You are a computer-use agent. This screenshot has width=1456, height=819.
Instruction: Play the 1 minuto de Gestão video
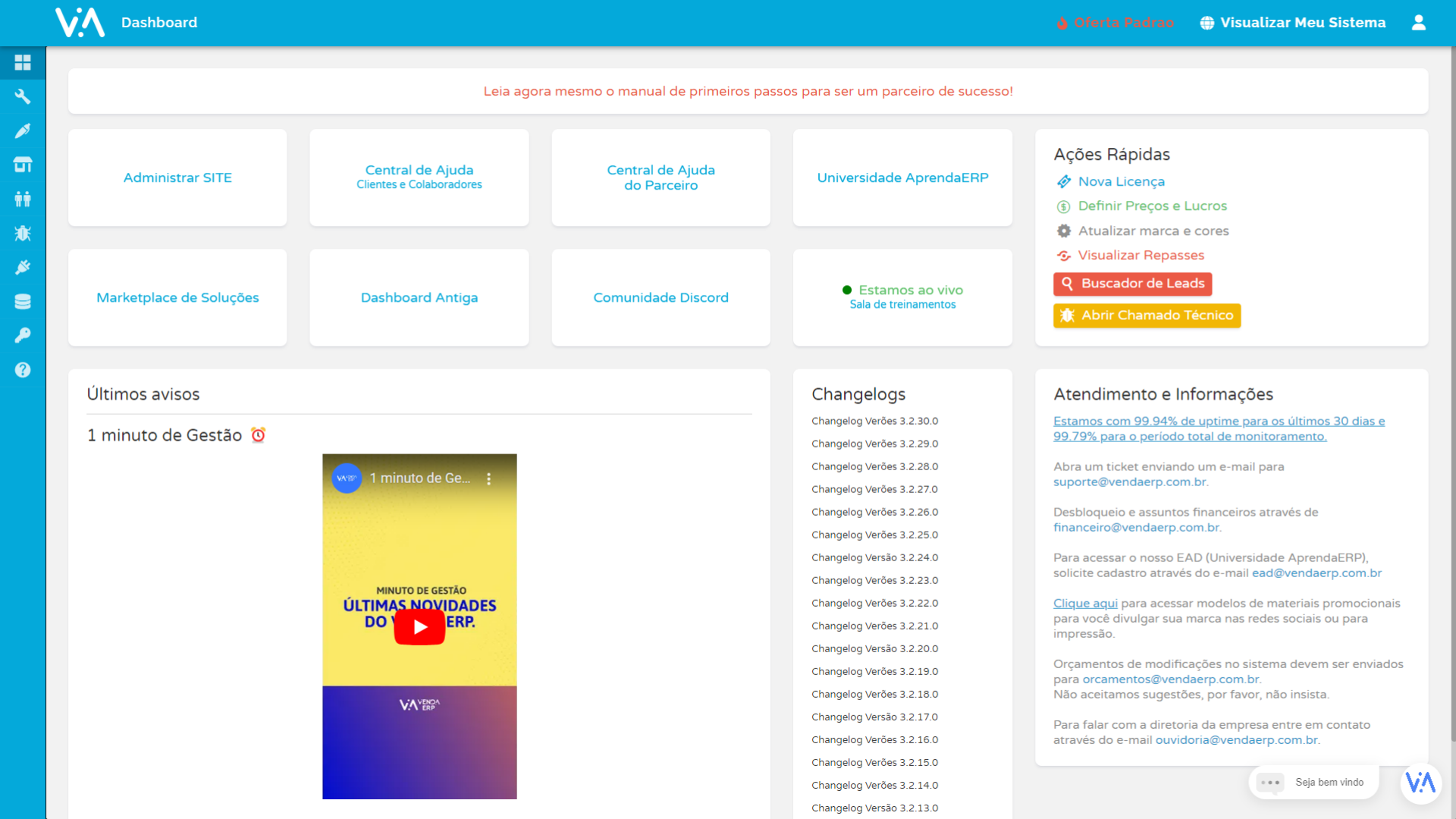[419, 626]
